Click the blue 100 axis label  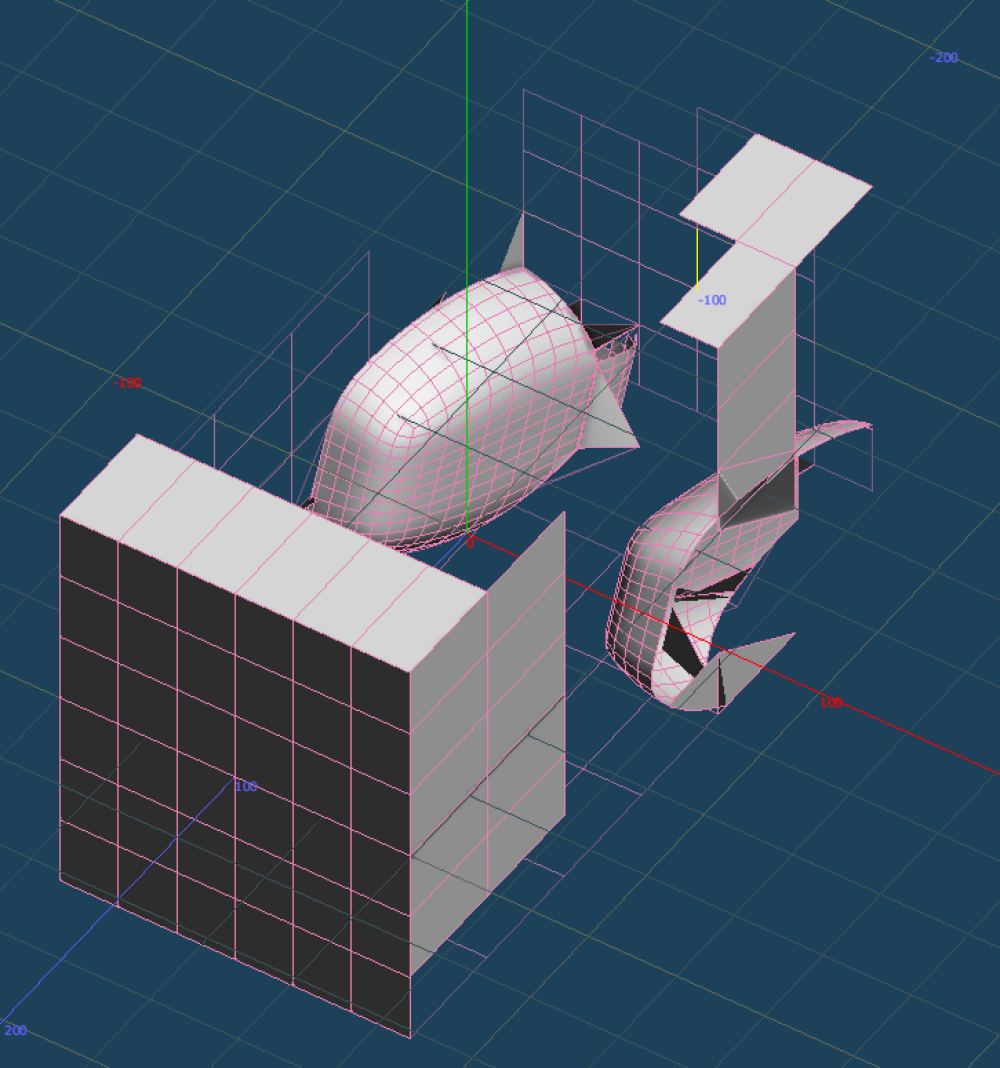point(246,787)
